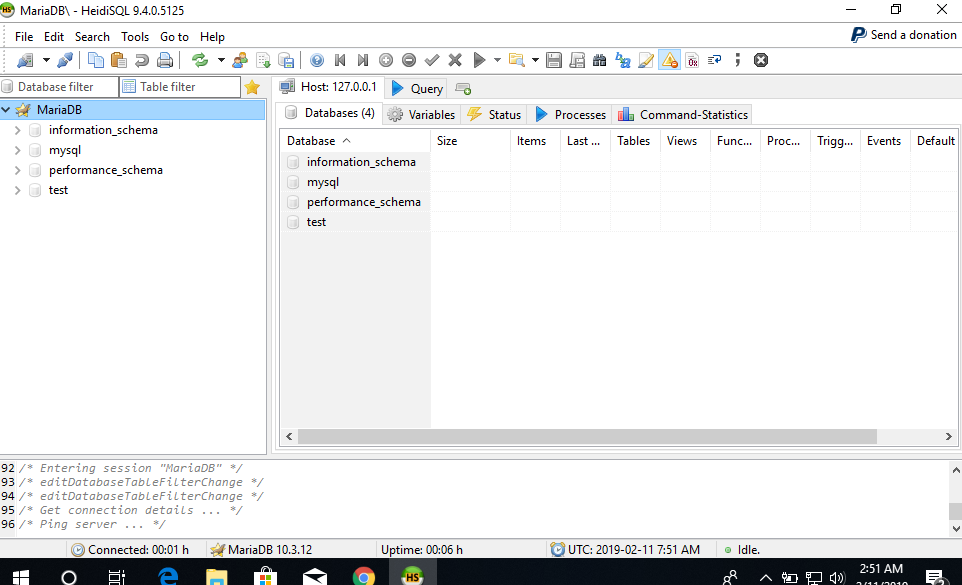The width and height of the screenshot is (962, 585).
Task: Open dropdown arrow next to Refresh
Action: point(221,60)
